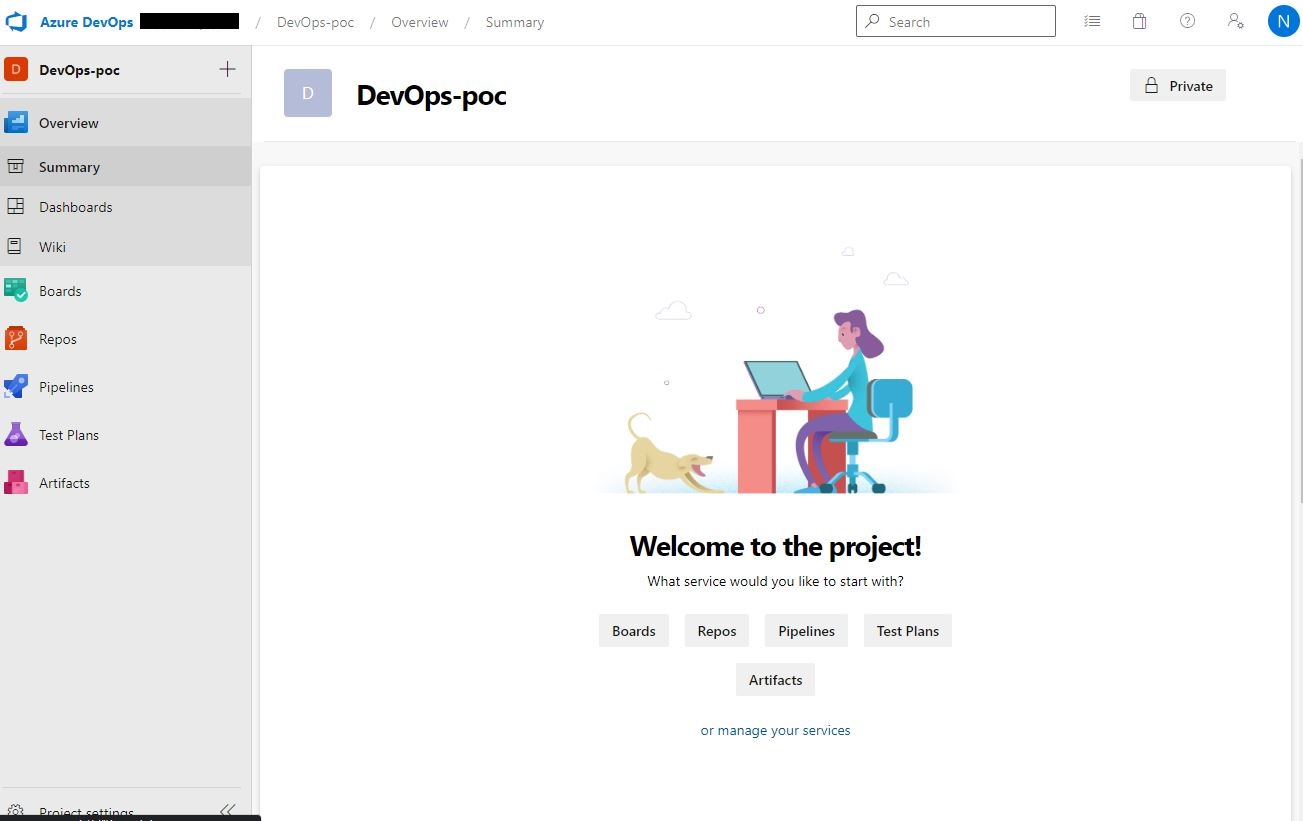This screenshot has width=1303, height=821.
Task: Click the Marketplace shopping bag icon
Action: 1139,20
